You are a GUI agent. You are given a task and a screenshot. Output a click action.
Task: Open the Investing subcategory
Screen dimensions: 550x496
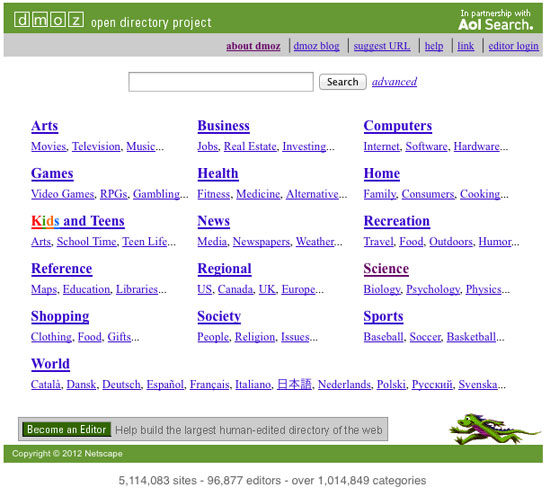coord(304,147)
